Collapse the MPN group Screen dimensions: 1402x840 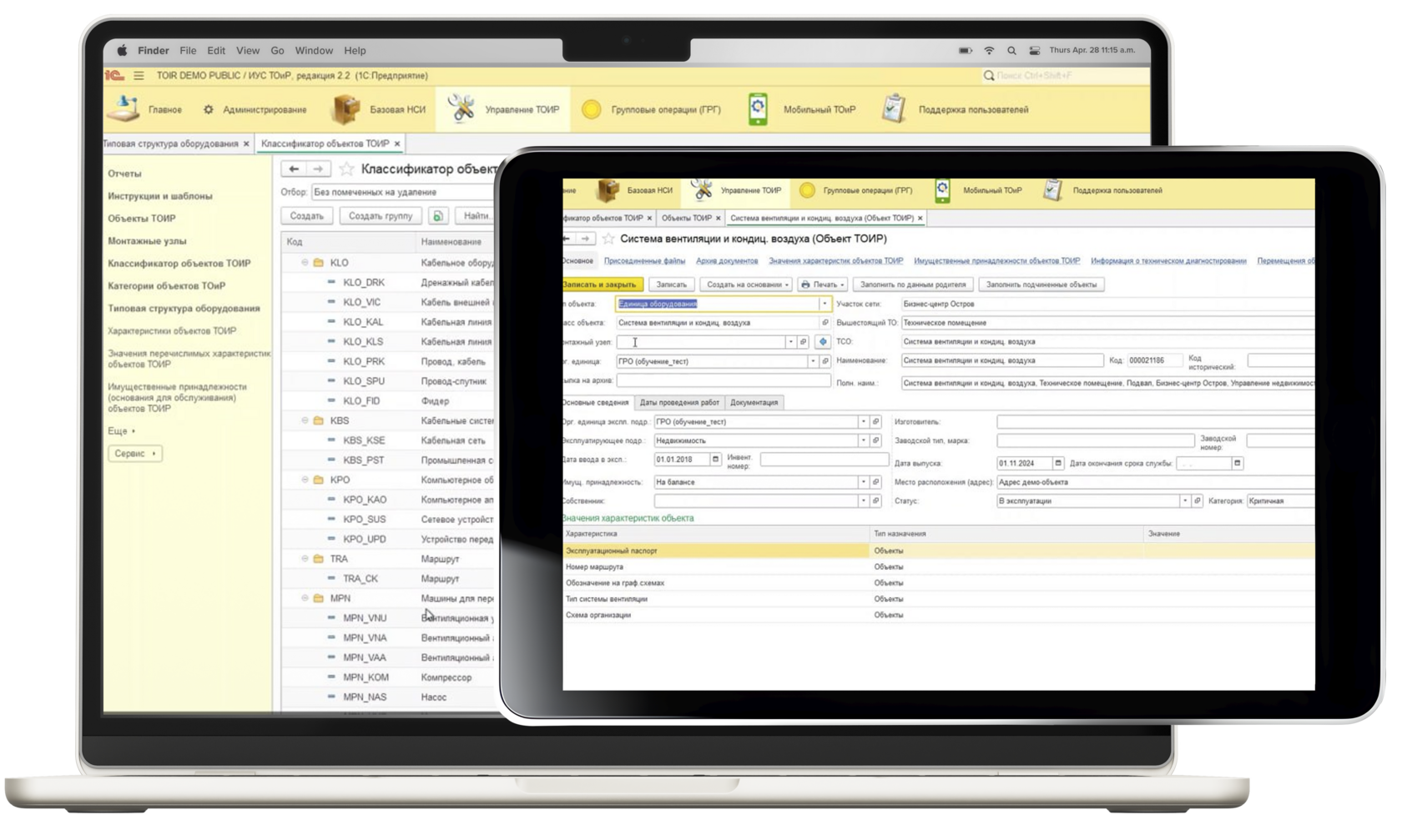[x=305, y=598]
